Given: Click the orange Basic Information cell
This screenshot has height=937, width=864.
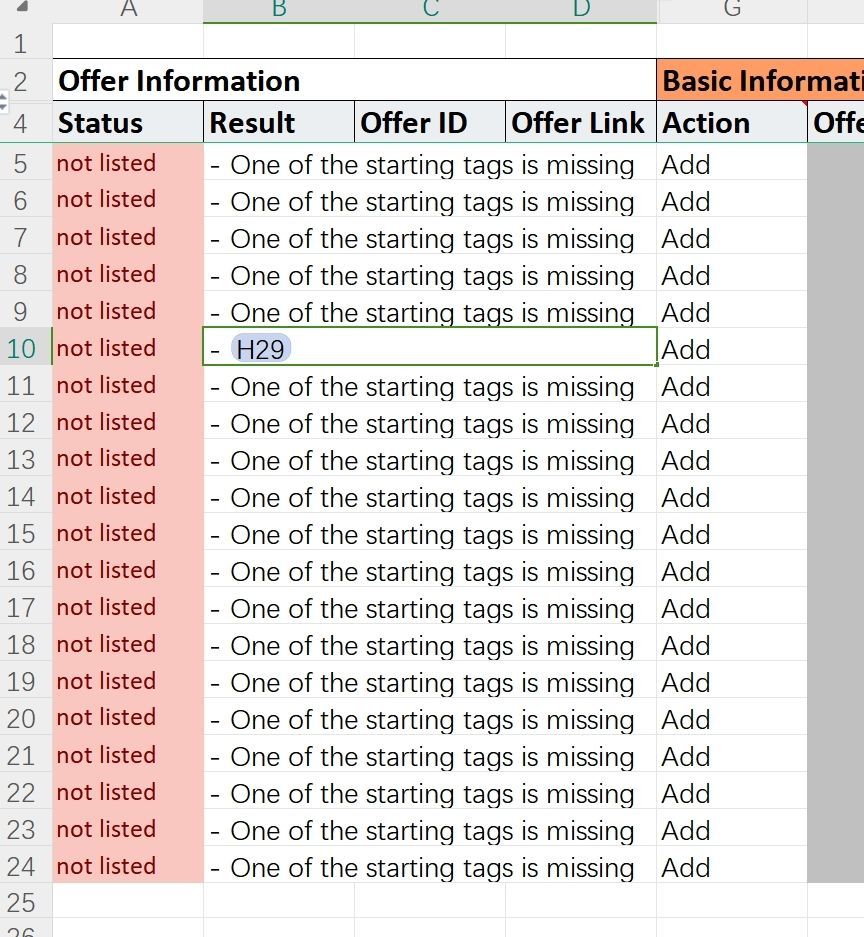Looking at the screenshot, I should point(760,81).
